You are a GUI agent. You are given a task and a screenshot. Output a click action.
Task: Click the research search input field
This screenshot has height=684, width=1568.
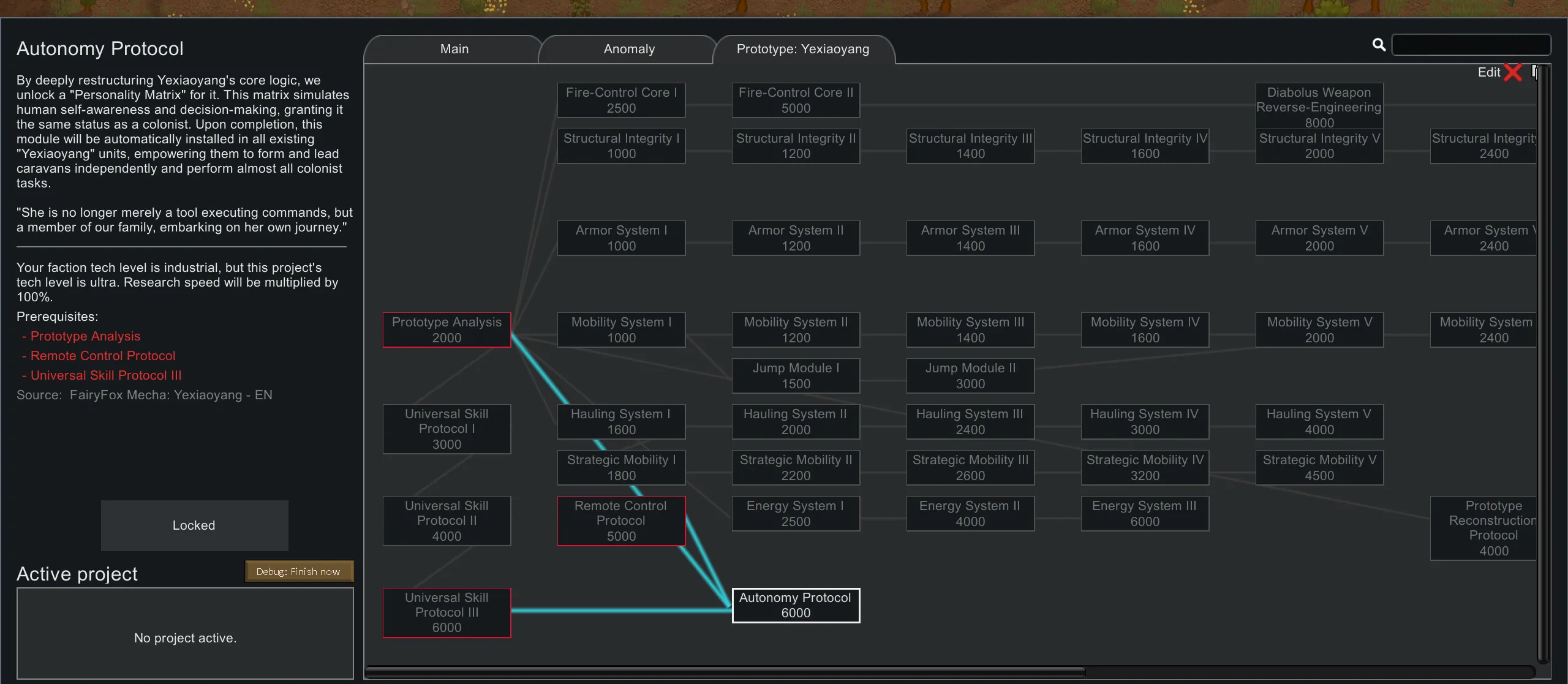1471,45
